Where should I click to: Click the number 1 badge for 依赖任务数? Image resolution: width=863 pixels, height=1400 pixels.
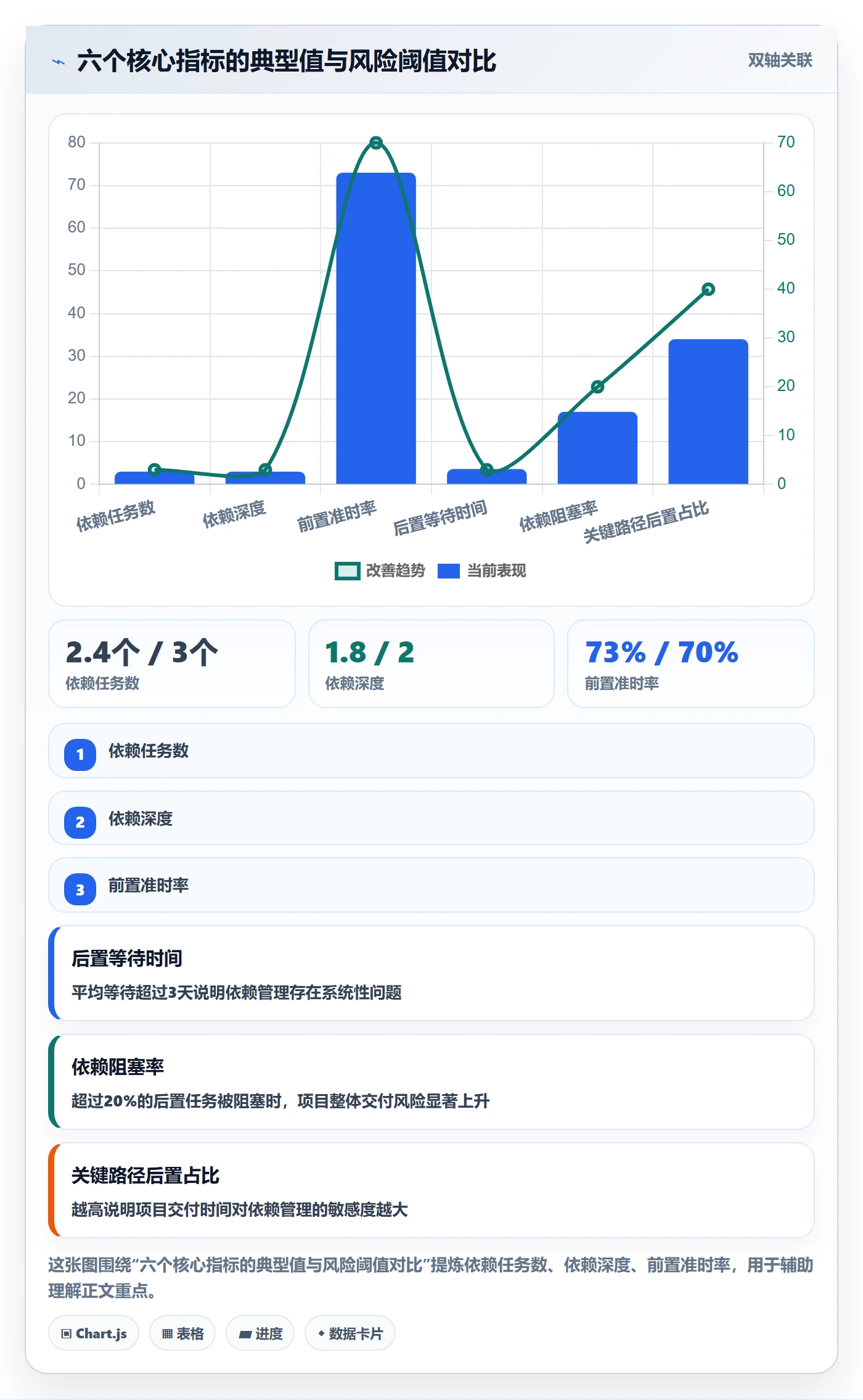pos(80,754)
